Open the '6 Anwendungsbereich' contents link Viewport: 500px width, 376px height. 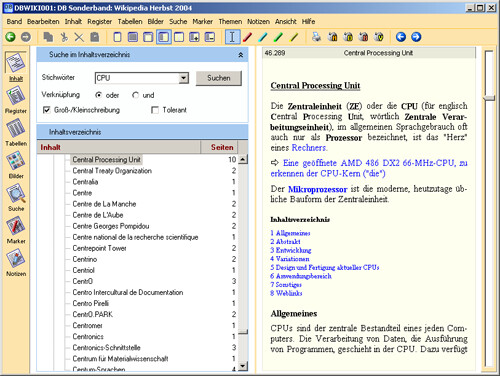point(301,276)
